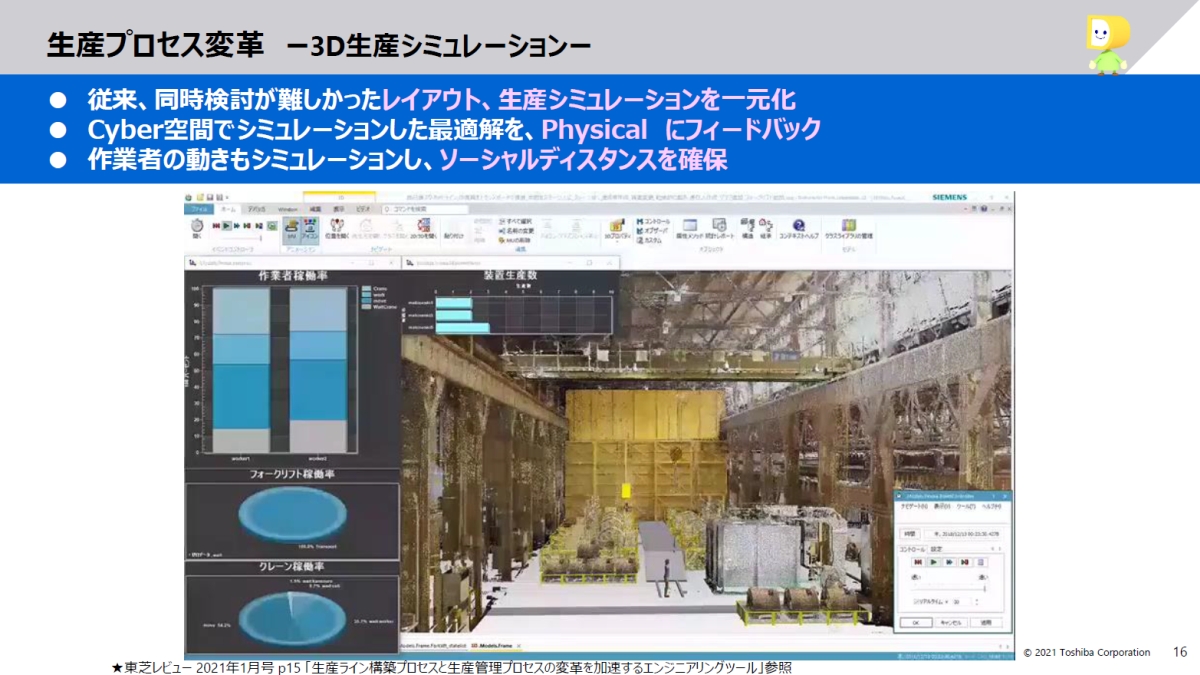
Task: Click the クレーン稼働率 chart title
Action: 293,567
